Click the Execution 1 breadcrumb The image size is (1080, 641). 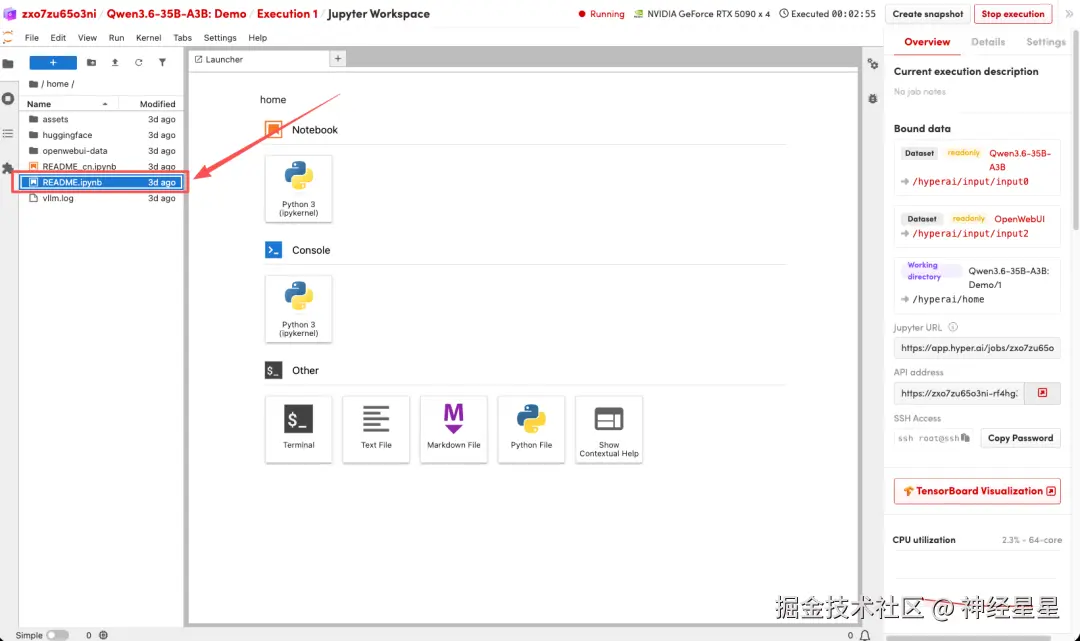coord(287,14)
